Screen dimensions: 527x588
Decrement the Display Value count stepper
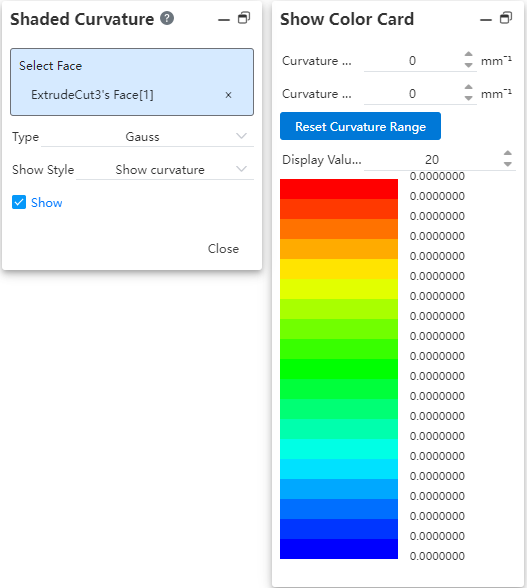[507, 164]
